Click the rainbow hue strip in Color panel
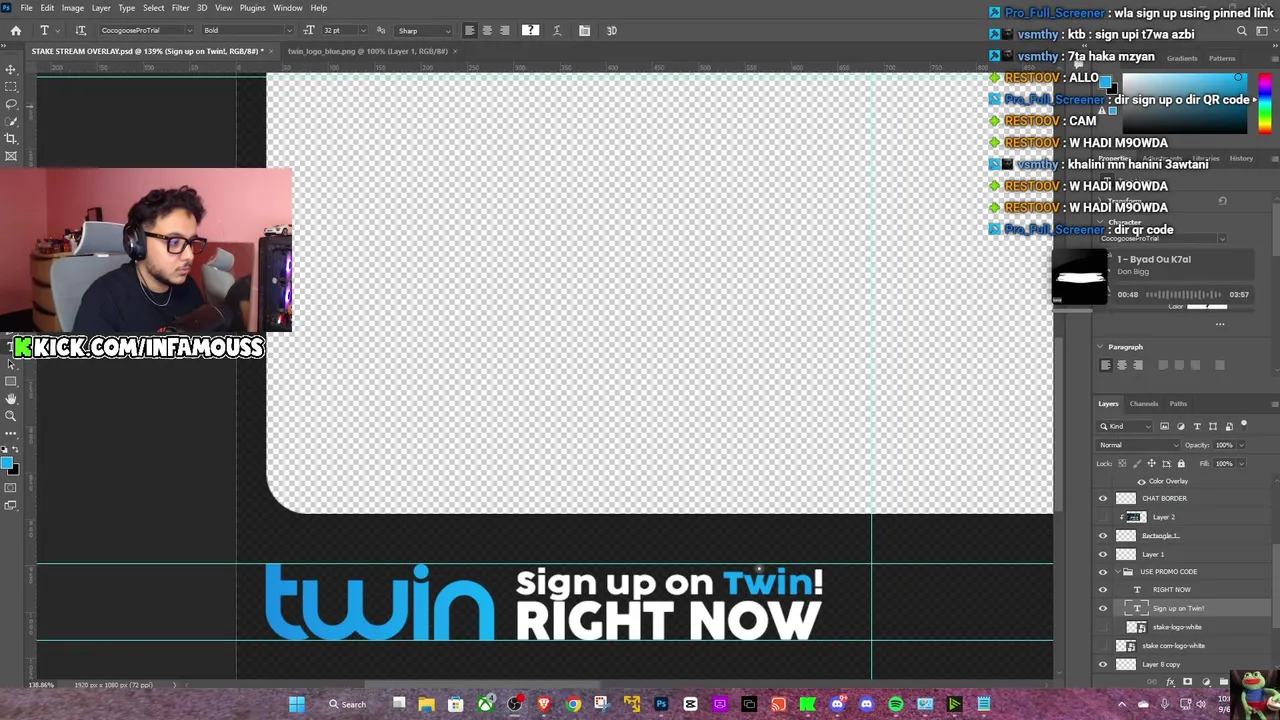This screenshot has height=720, width=1280. pyautogui.click(x=1265, y=104)
